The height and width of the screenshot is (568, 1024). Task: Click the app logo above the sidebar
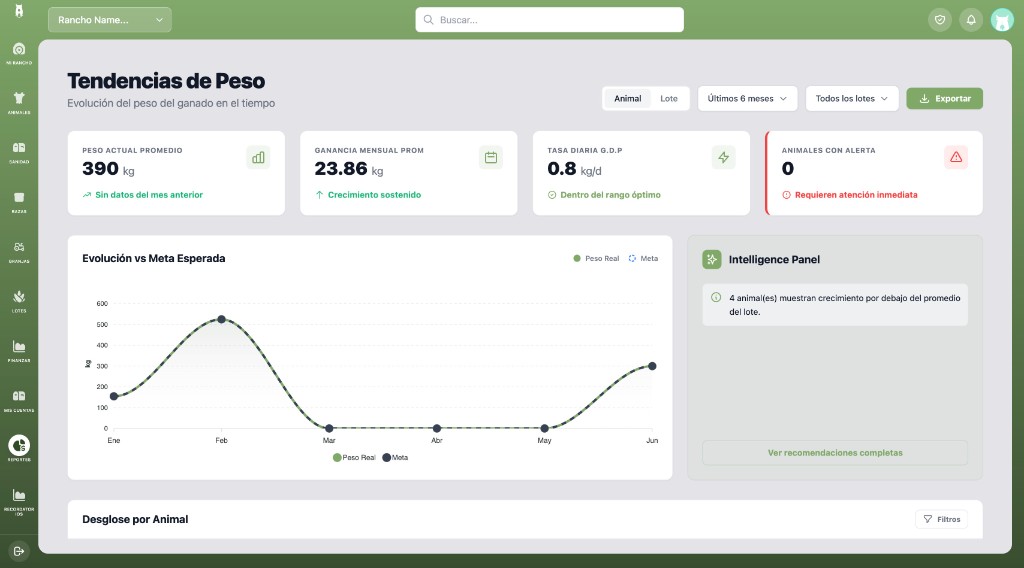[19, 11]
